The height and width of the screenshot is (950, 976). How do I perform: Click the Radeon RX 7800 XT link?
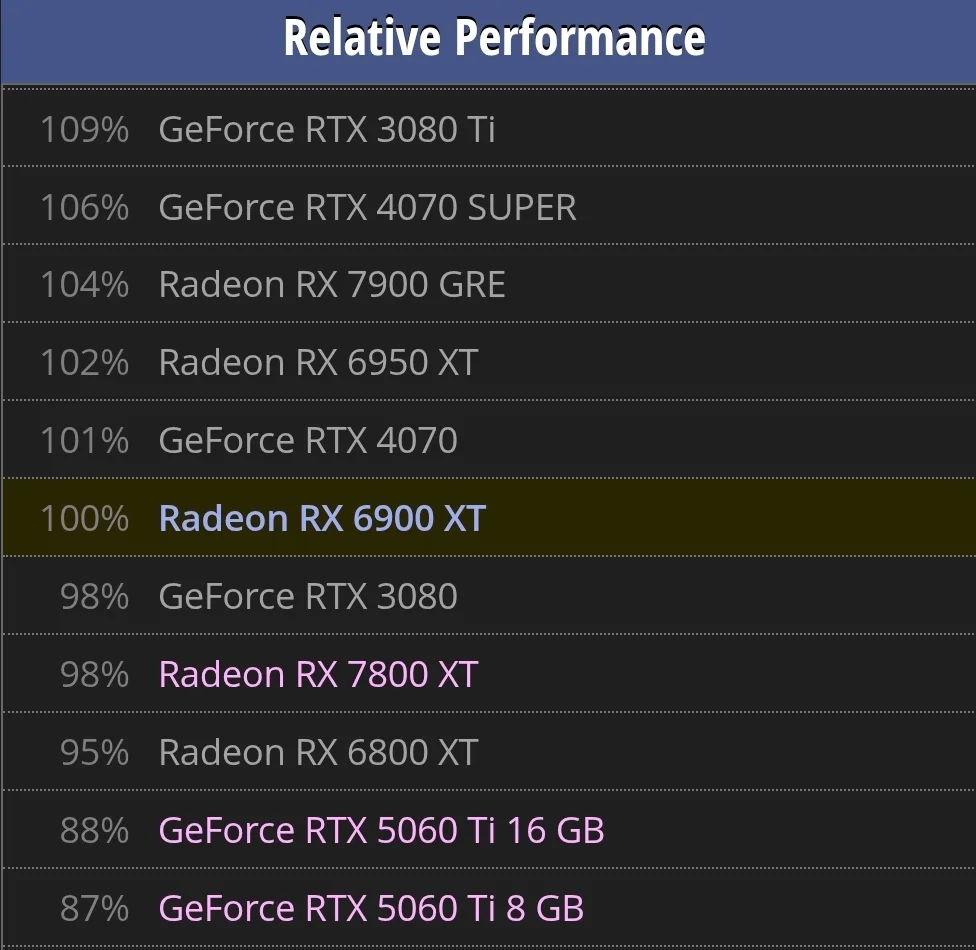[318, 674]
